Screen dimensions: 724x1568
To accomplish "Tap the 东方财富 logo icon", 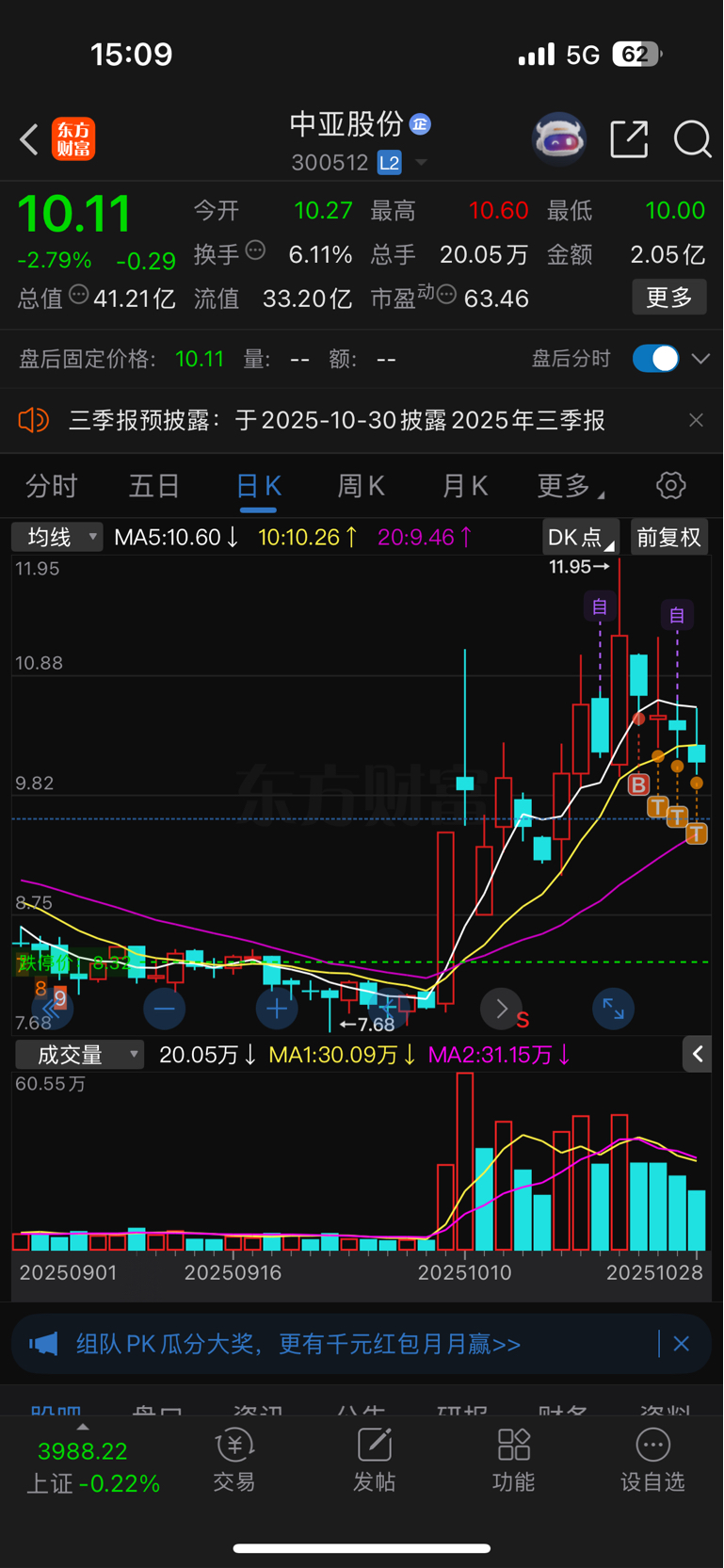I will click(x=73, y=140).
